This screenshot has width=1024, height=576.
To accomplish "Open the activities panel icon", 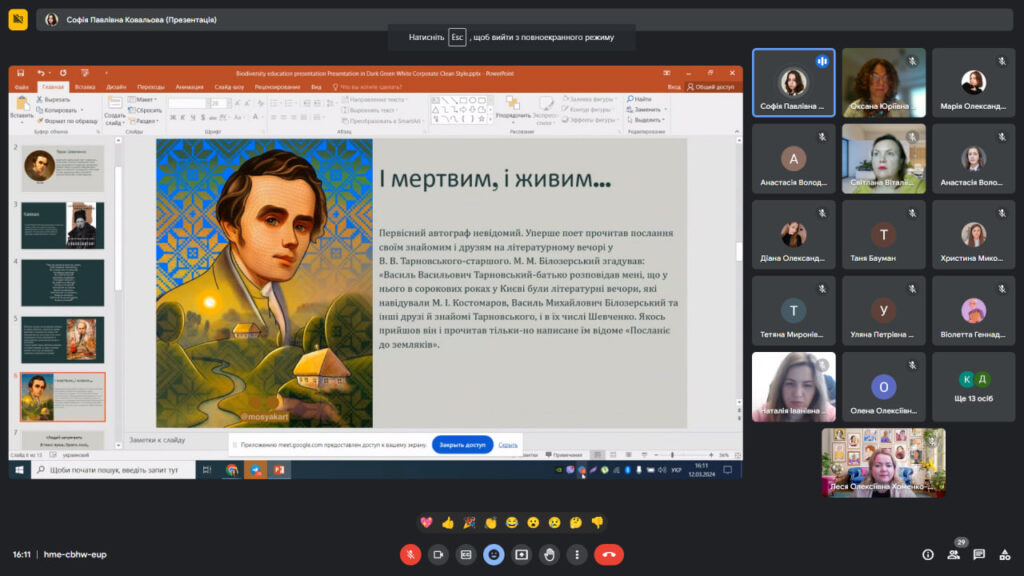I will tap(1004, 554).
